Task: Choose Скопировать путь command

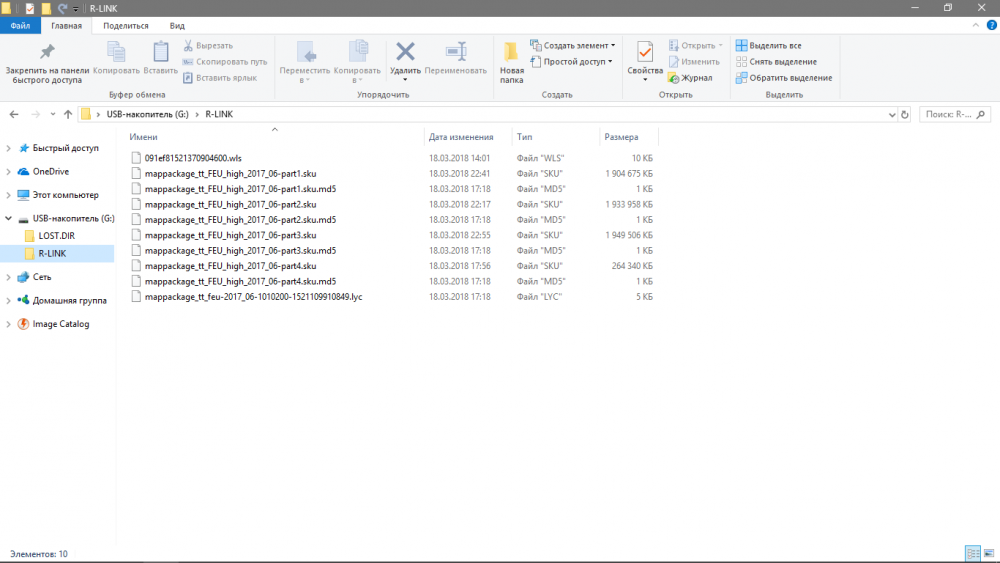Action: [x=225, y=62]
